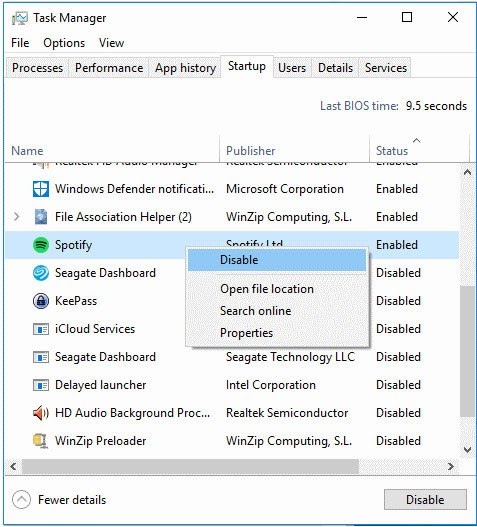Sort by the Status column header
Viewport: 477px width, 527px height.
(392, 151)
